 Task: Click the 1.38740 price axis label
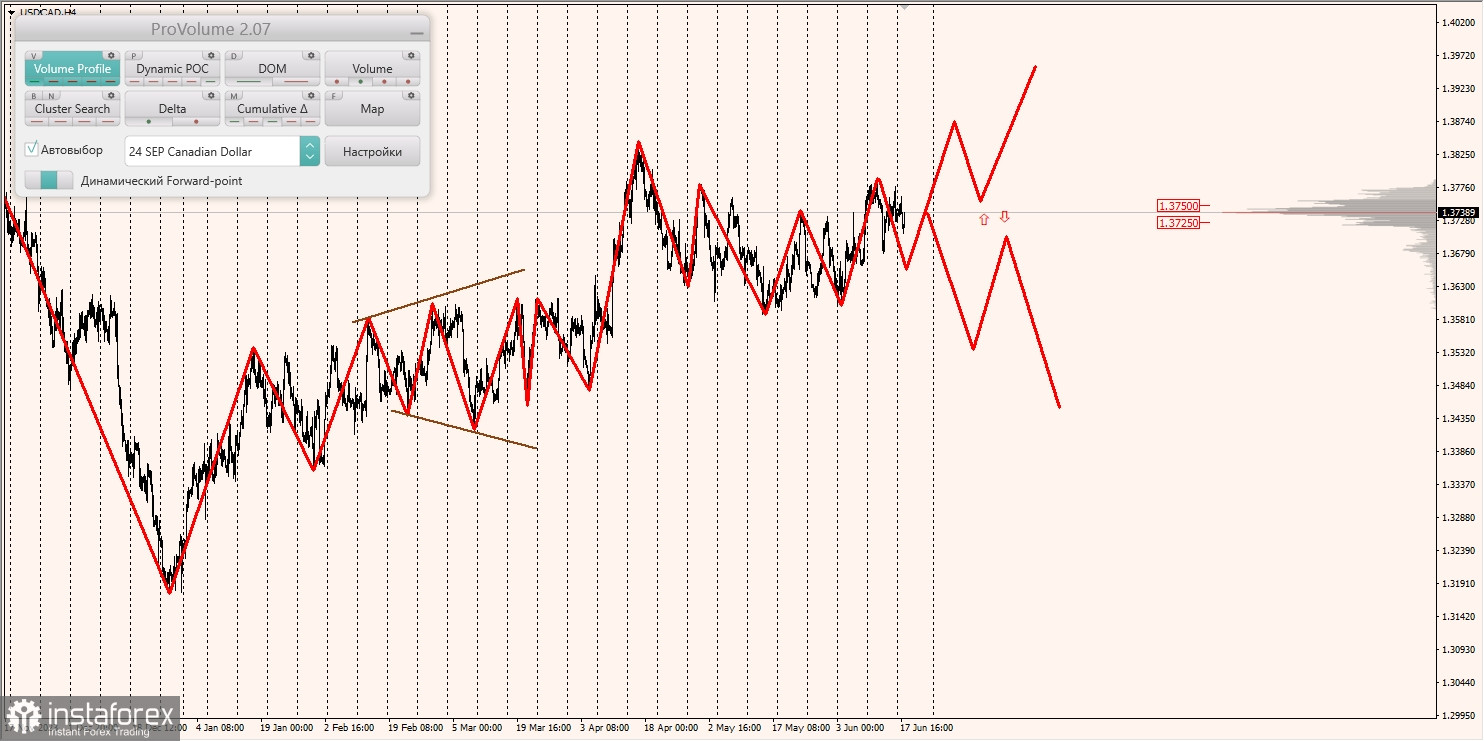tap(1458, 121)
